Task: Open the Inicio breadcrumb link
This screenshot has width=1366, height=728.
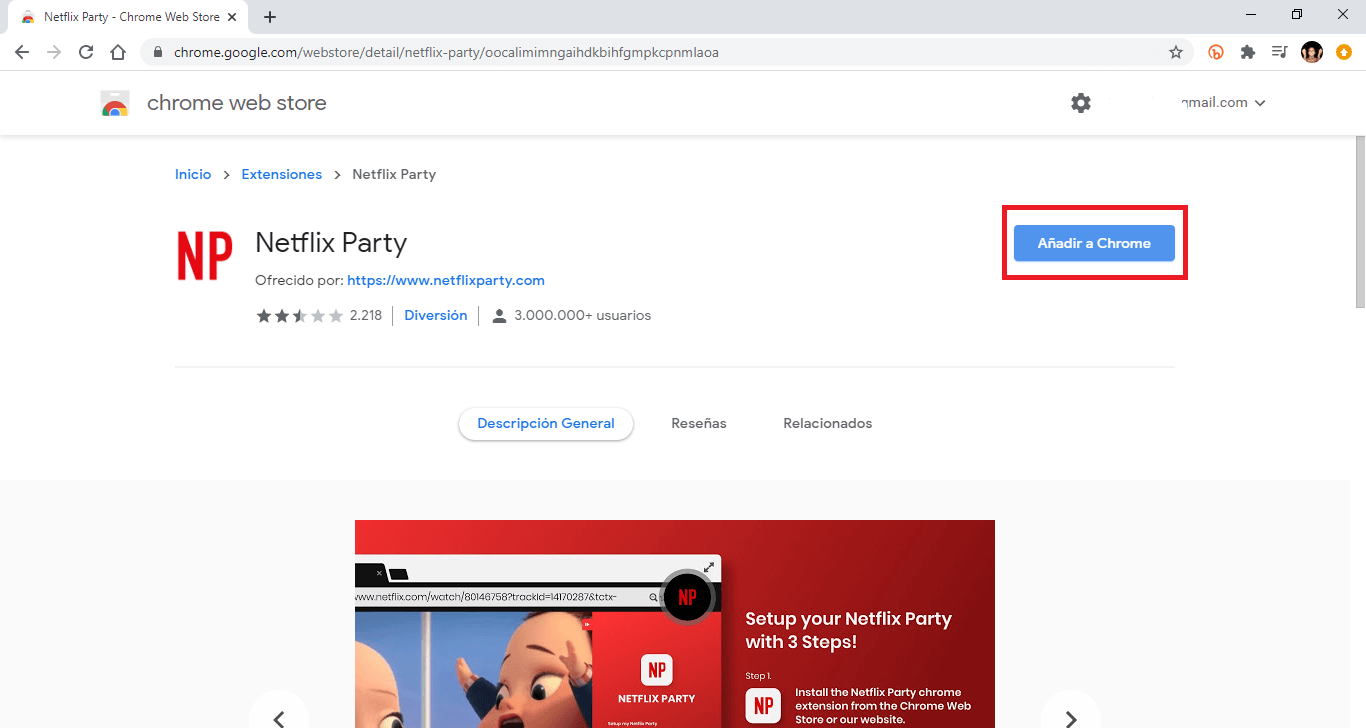Action: pos(193,174)
